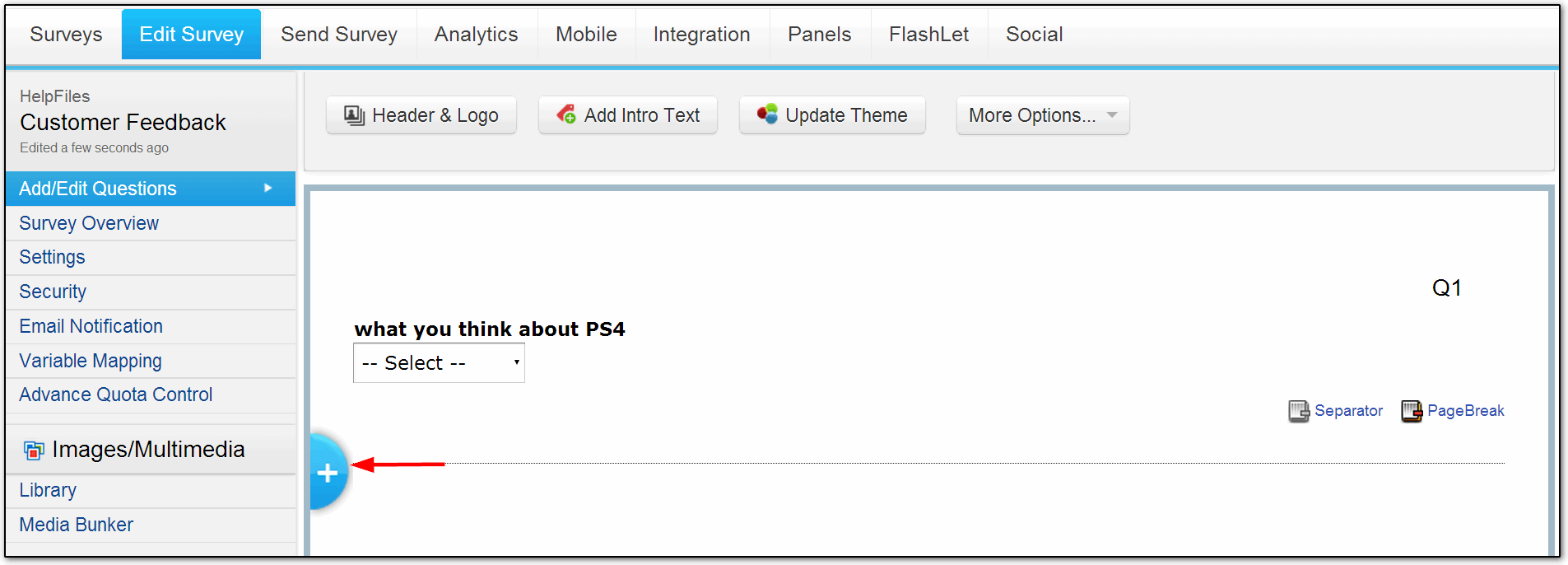1568x565 pixels.
Task: Click the HelpFiles folder label
Action: click(54, 96)
